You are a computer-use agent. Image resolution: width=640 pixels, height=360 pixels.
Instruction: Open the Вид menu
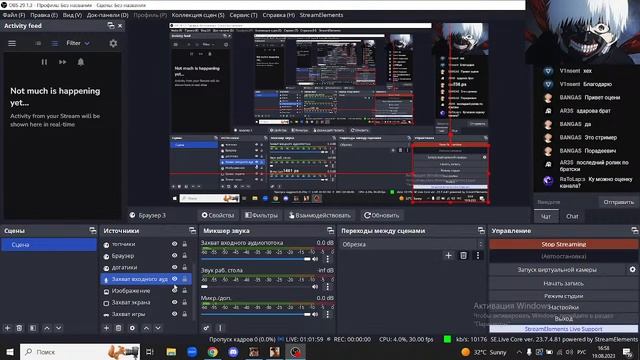(72, 15)
